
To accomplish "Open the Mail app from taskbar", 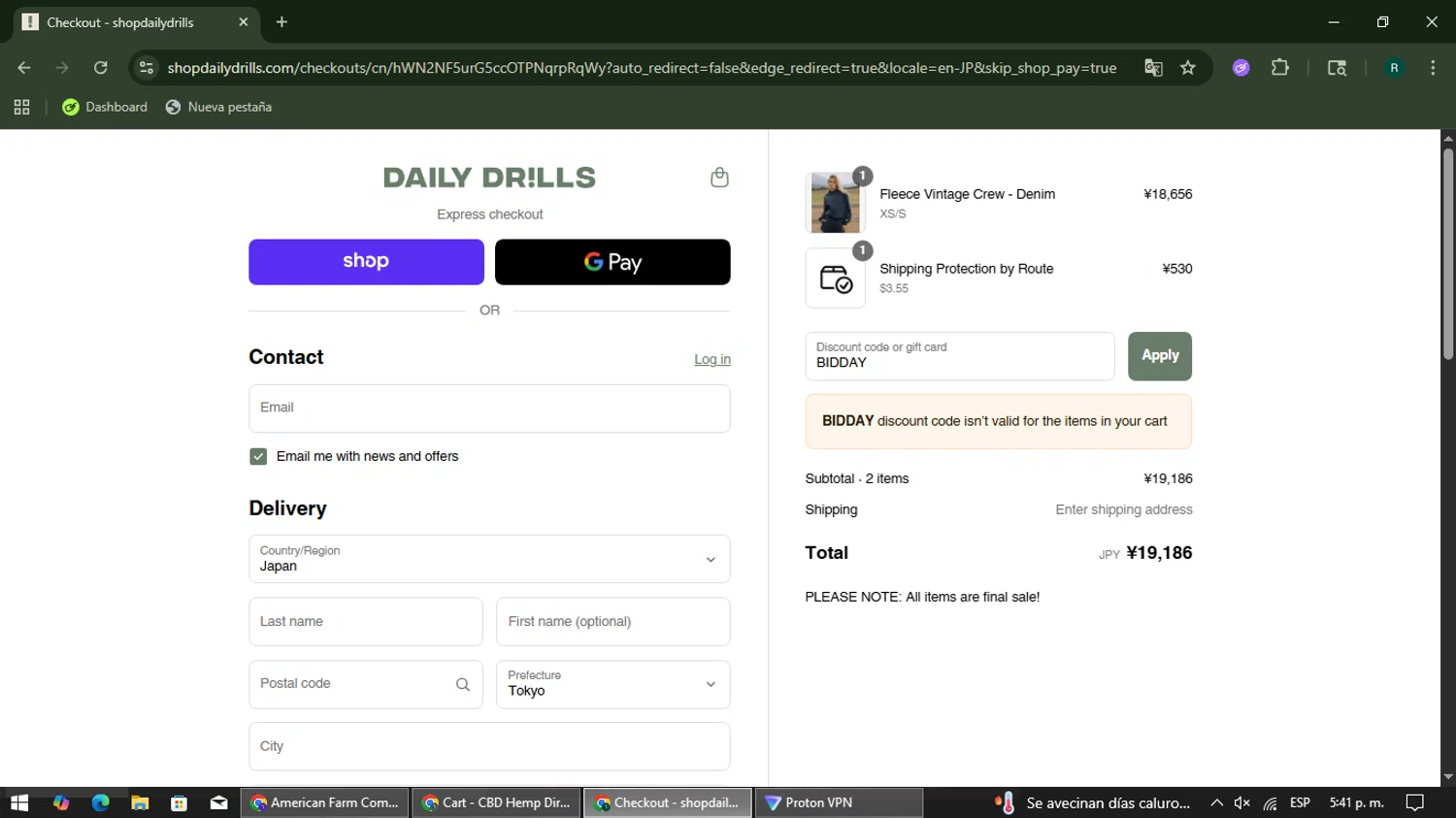I will pyautogui.click(x=218, y=802).
